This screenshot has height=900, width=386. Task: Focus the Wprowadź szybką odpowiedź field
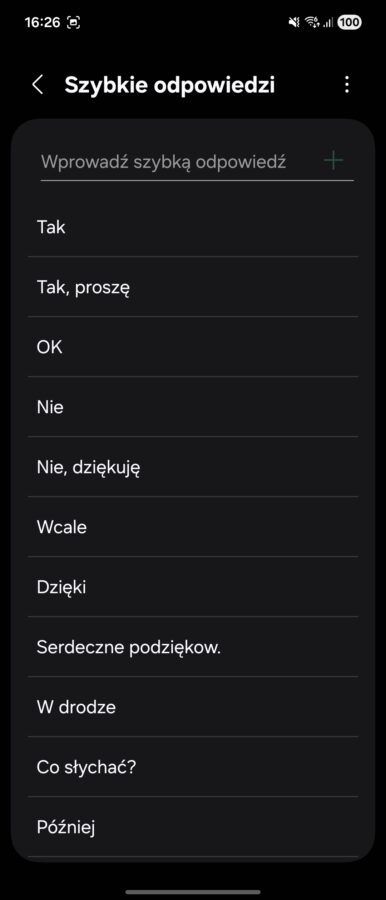point(177,161)
